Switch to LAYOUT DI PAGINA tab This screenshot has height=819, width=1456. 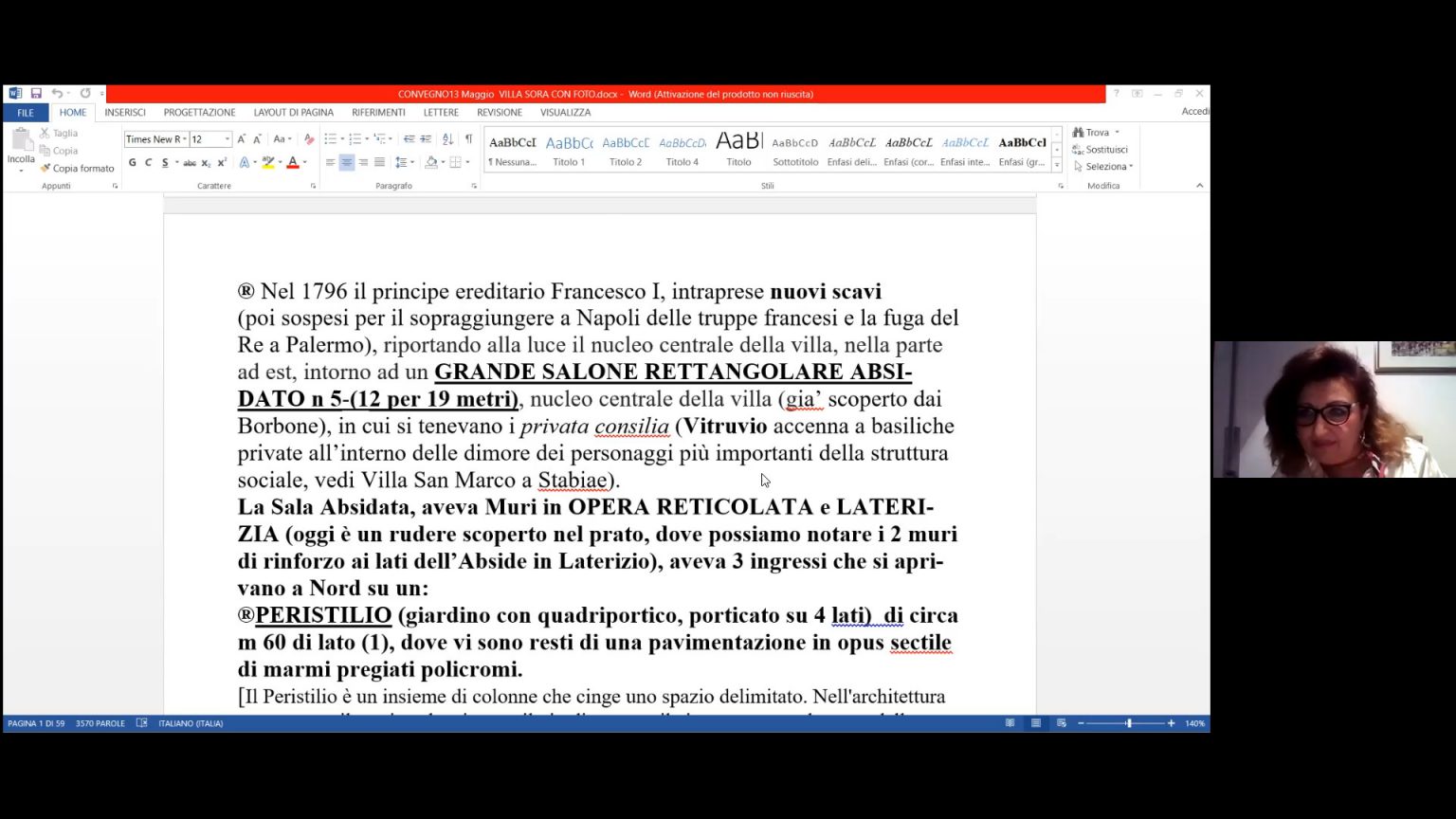tap(294, 112)
